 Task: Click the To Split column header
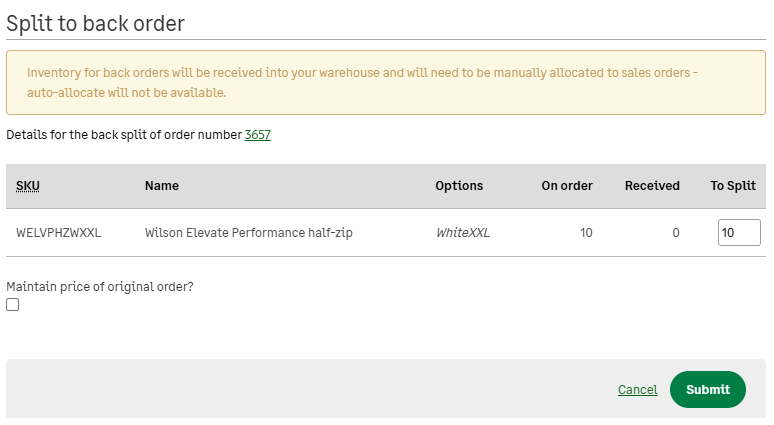click(733, 186)
